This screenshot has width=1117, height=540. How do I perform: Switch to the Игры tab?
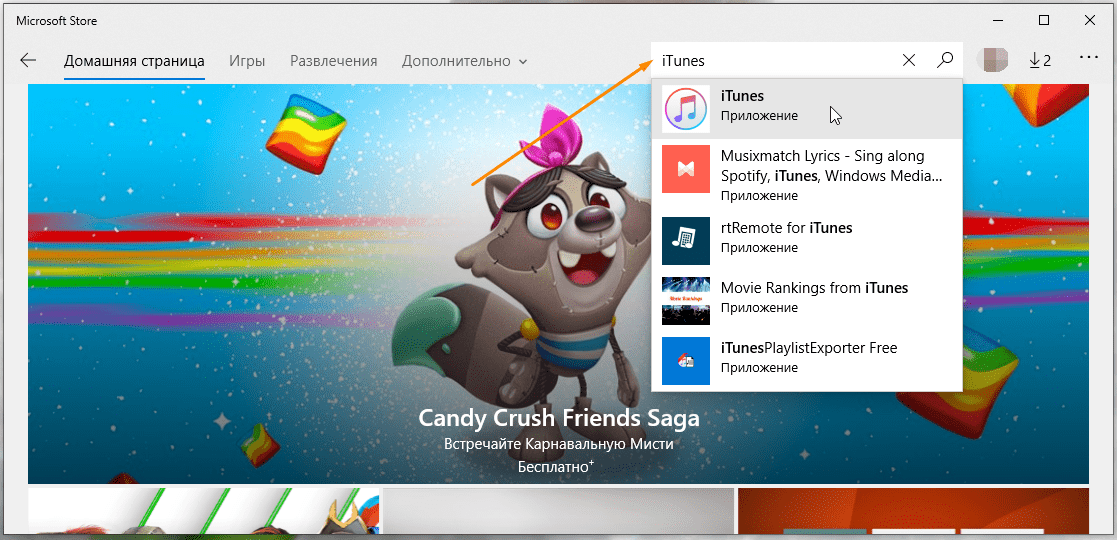[247, 61]
